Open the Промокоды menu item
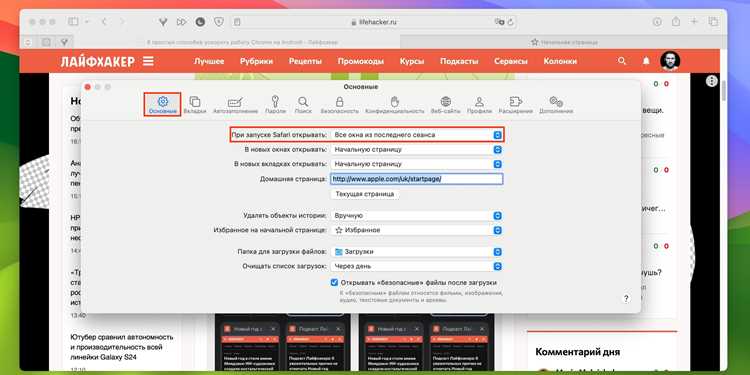Image resolution: width=750 pixels, height=375 pixels. [361, 61]
